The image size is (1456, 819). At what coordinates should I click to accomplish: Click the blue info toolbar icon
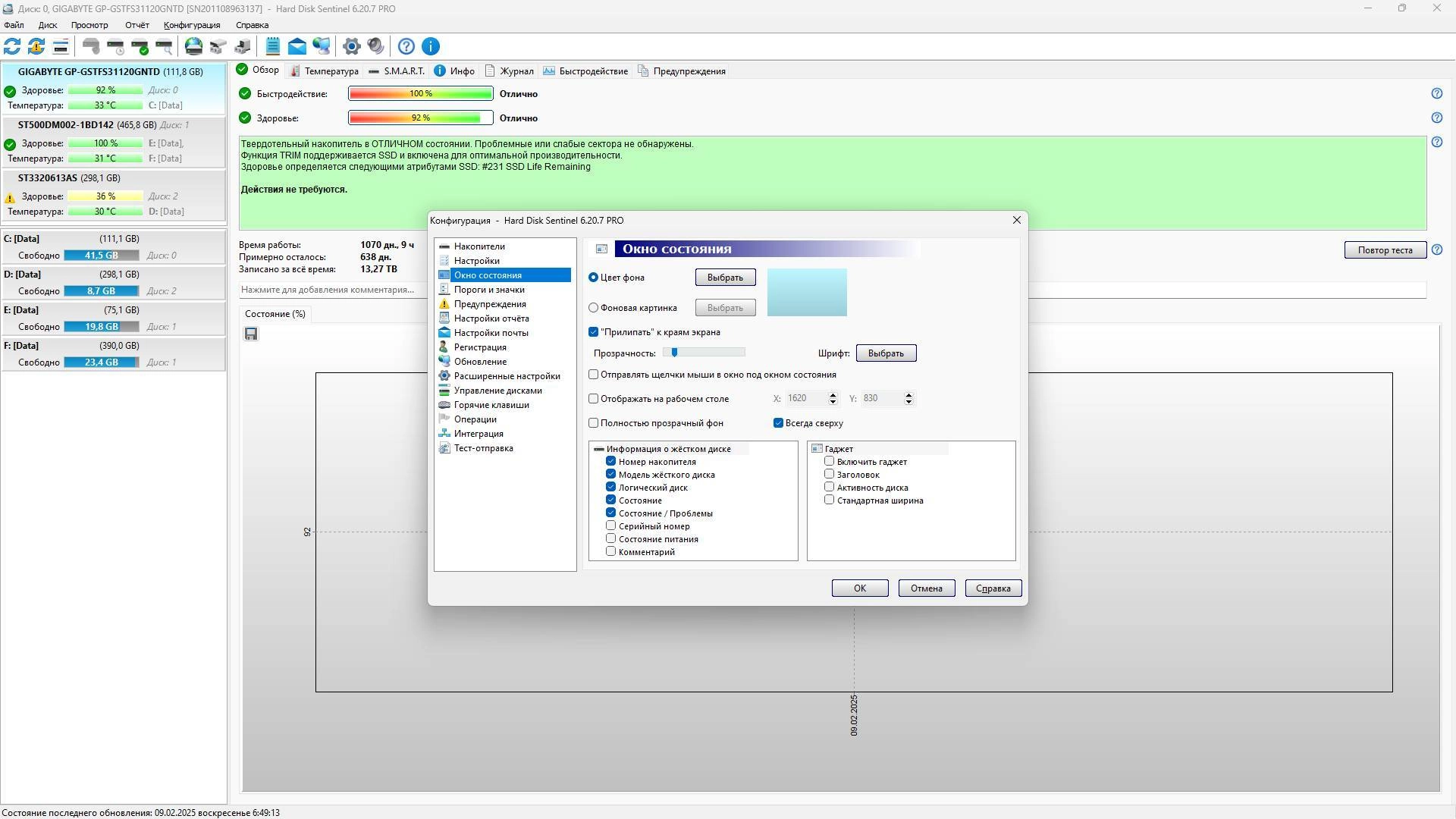431,46
